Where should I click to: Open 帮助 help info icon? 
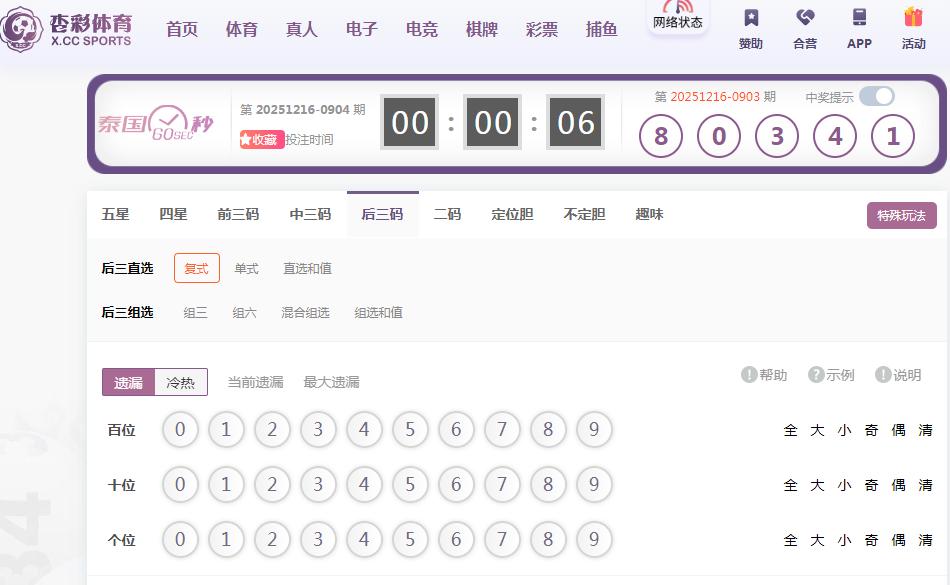tap(749, 375)
